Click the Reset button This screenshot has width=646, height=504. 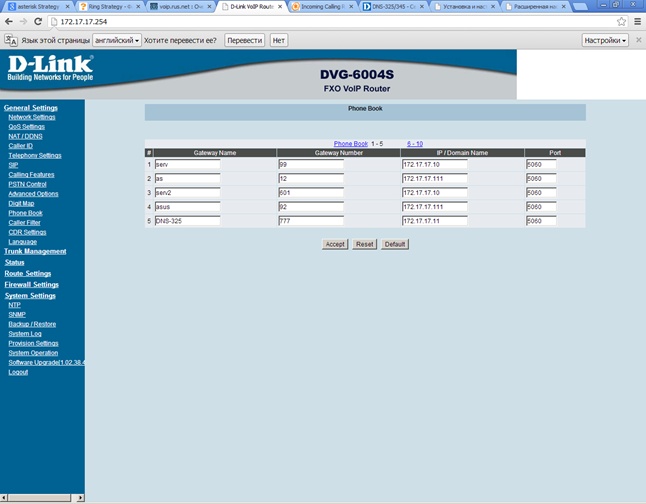pos(365,244)
